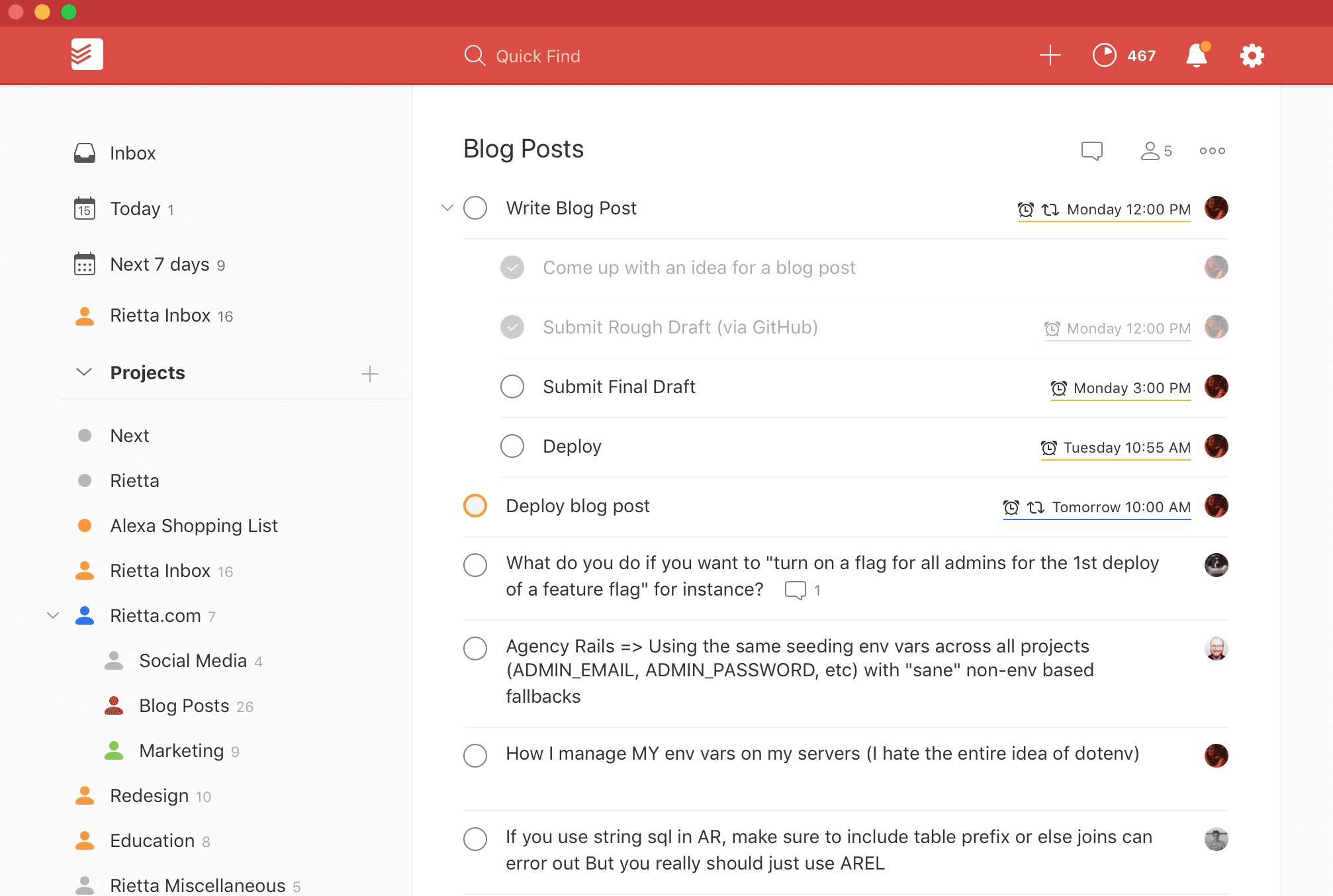Screen dimensions: 1333x896
Task: Open the Inbox view
Action: (x=132, y=153)
